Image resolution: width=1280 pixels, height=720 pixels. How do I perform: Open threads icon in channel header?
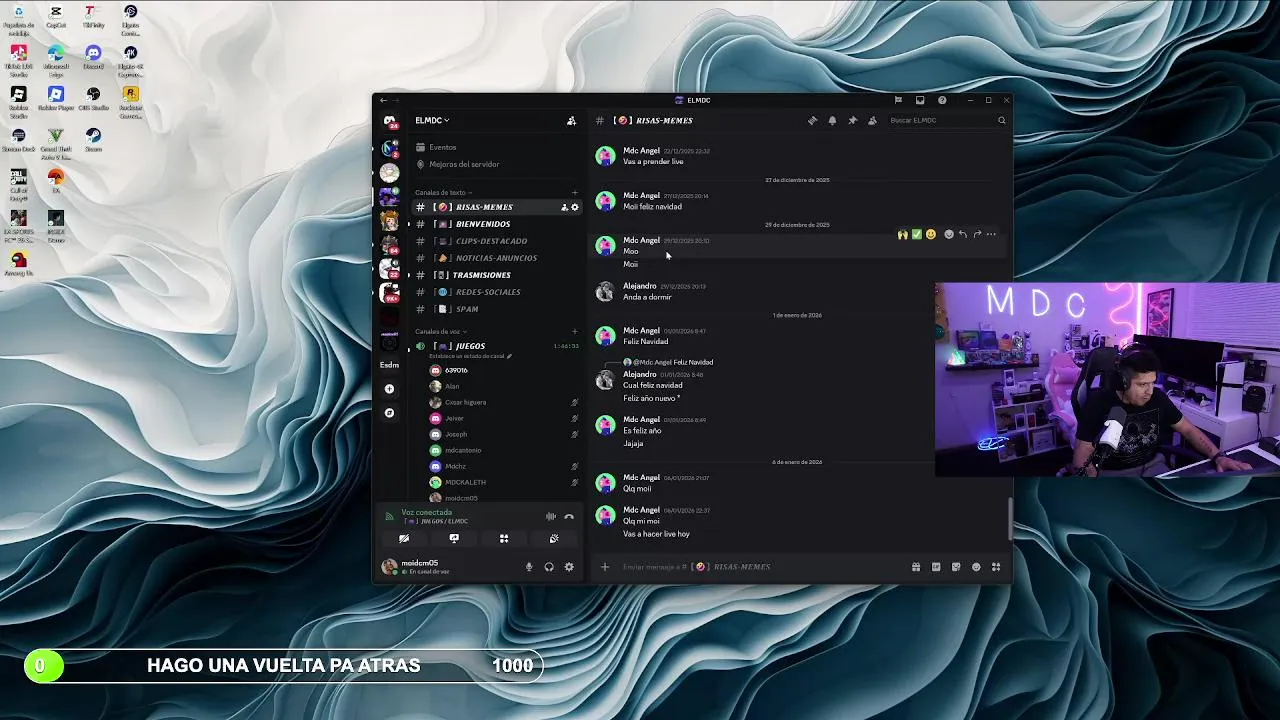click(x=812, y=120)
